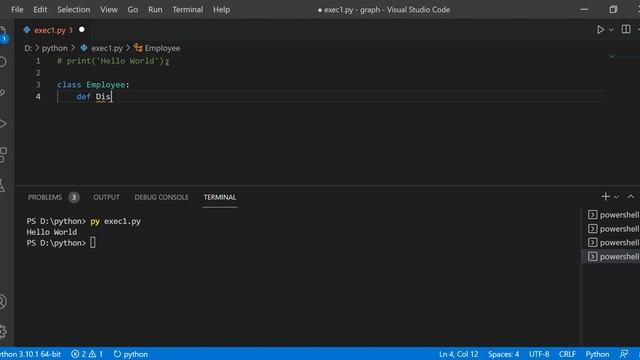Open the Help menu
The image size is (640, 360).
click(x=221, y=9)
